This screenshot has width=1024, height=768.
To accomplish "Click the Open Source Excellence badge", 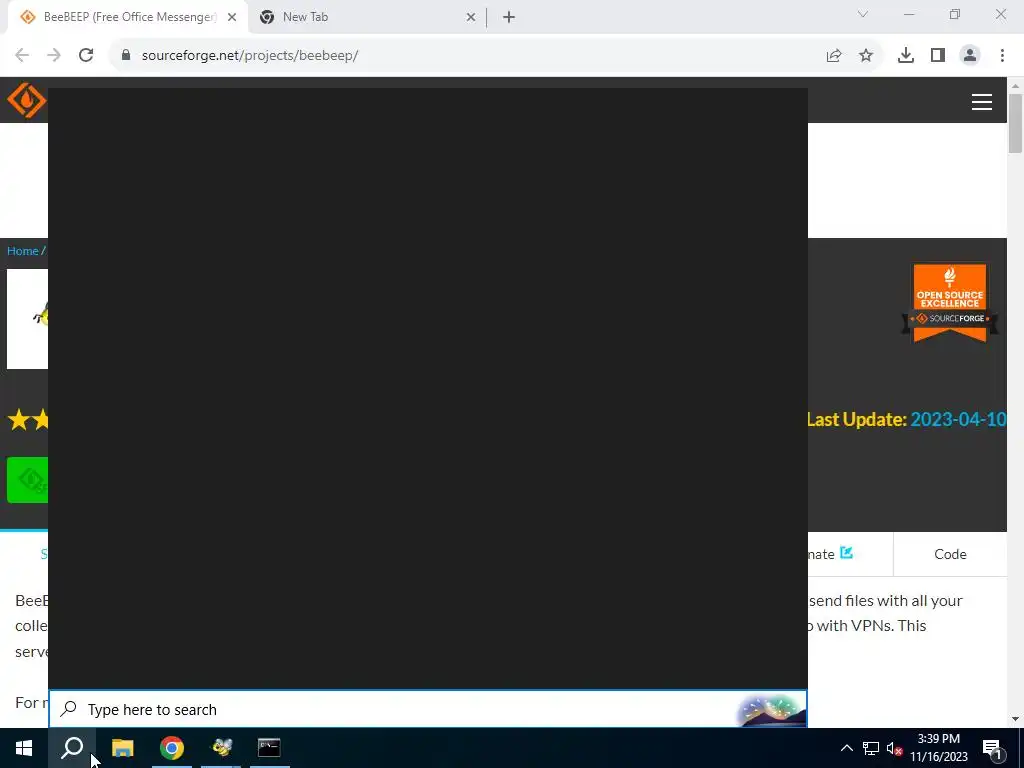I will pyautogui.click(x=950, y=303).
